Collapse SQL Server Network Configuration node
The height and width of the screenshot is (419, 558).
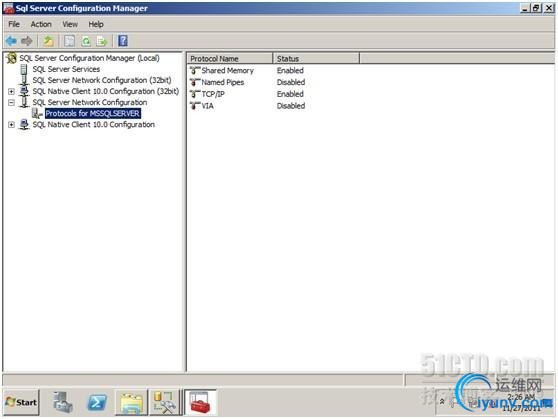pyautogui.click(x=11, y=103)
